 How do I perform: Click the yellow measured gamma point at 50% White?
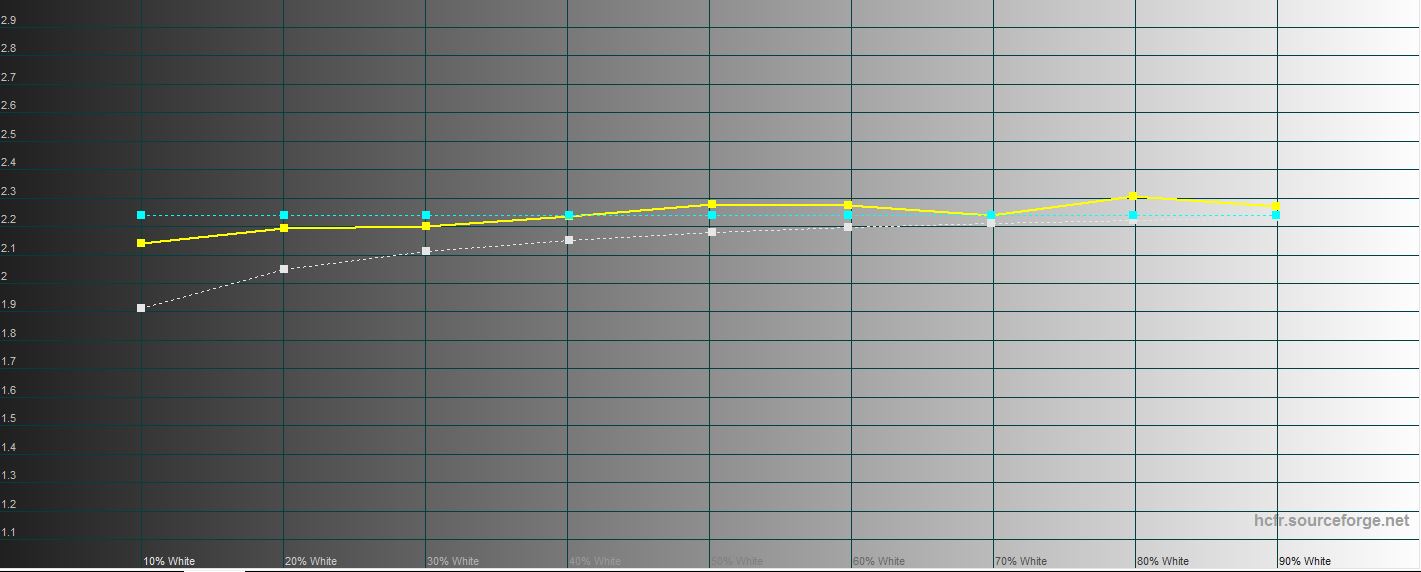click(712, 204)
